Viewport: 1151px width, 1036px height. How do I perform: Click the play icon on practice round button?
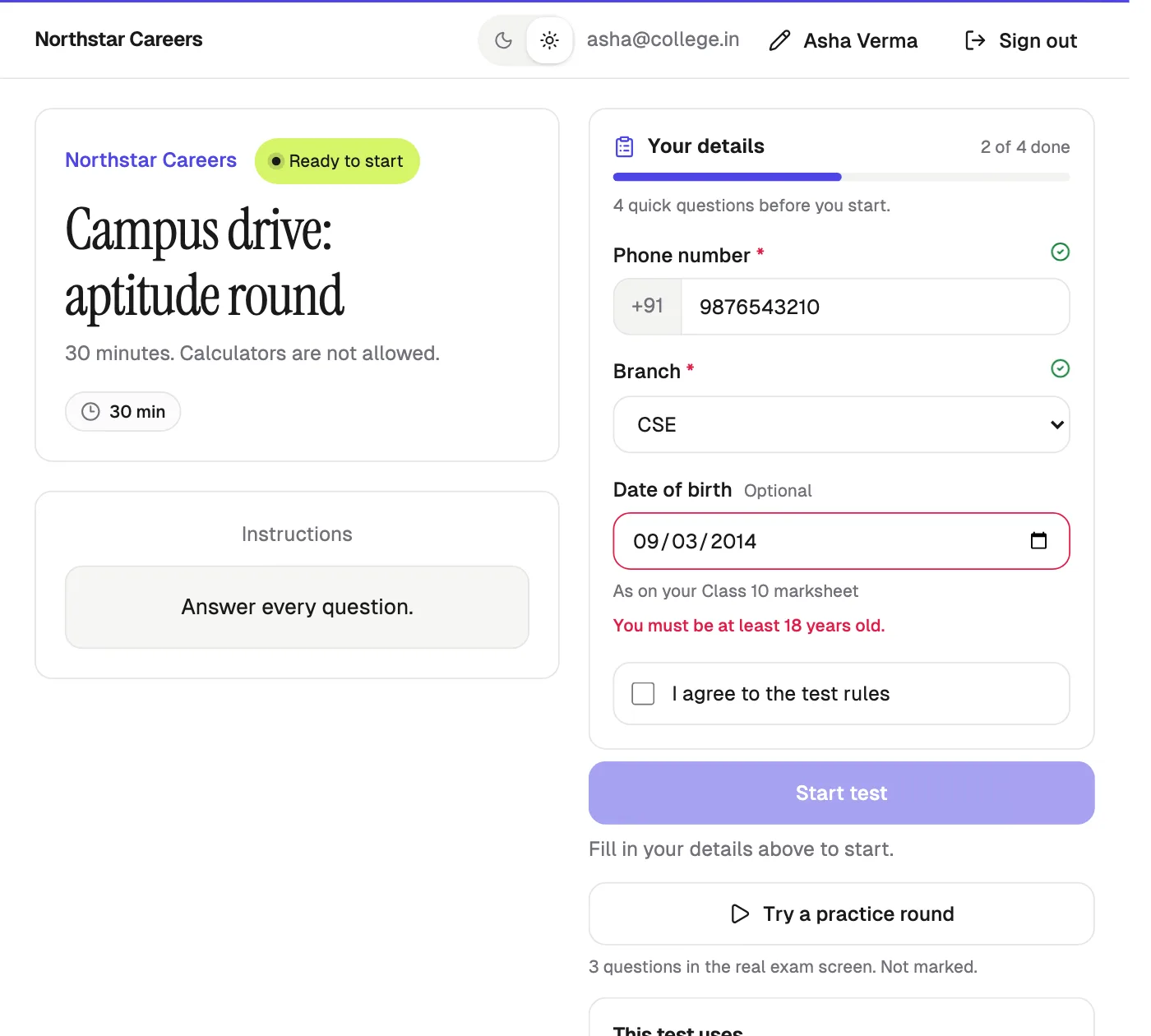pyautogui.click(x=740, y=913)
